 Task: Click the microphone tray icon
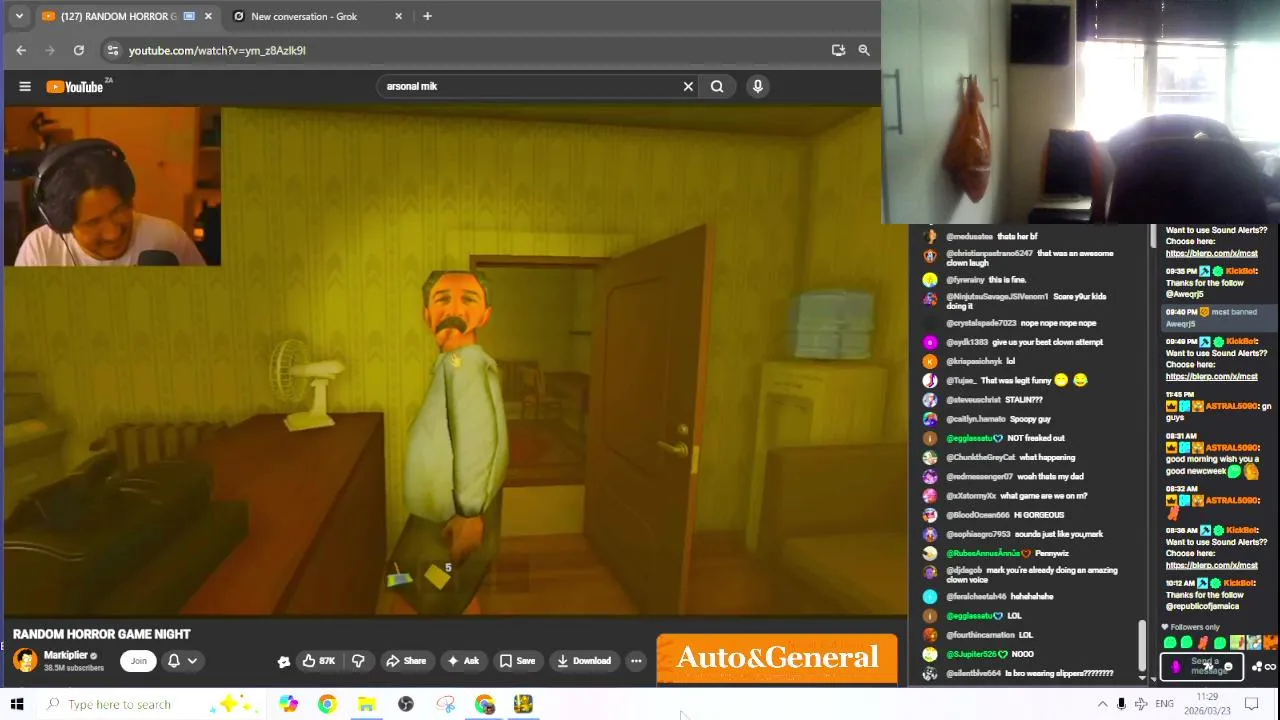[1121, 704]
